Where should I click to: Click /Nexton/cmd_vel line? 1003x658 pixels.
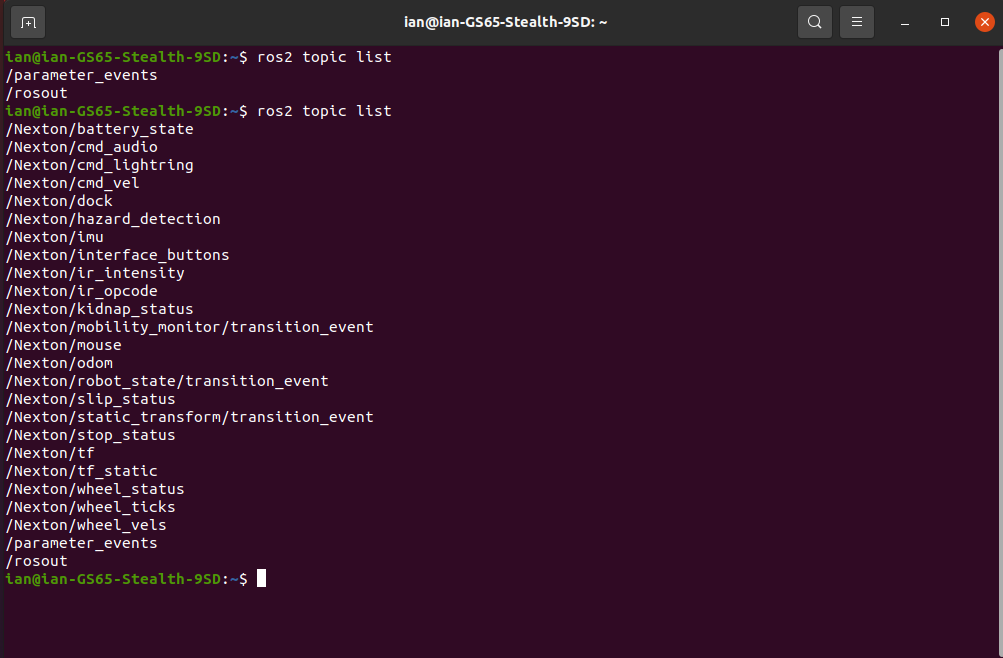pyautogui.click(x=73, y=183)
